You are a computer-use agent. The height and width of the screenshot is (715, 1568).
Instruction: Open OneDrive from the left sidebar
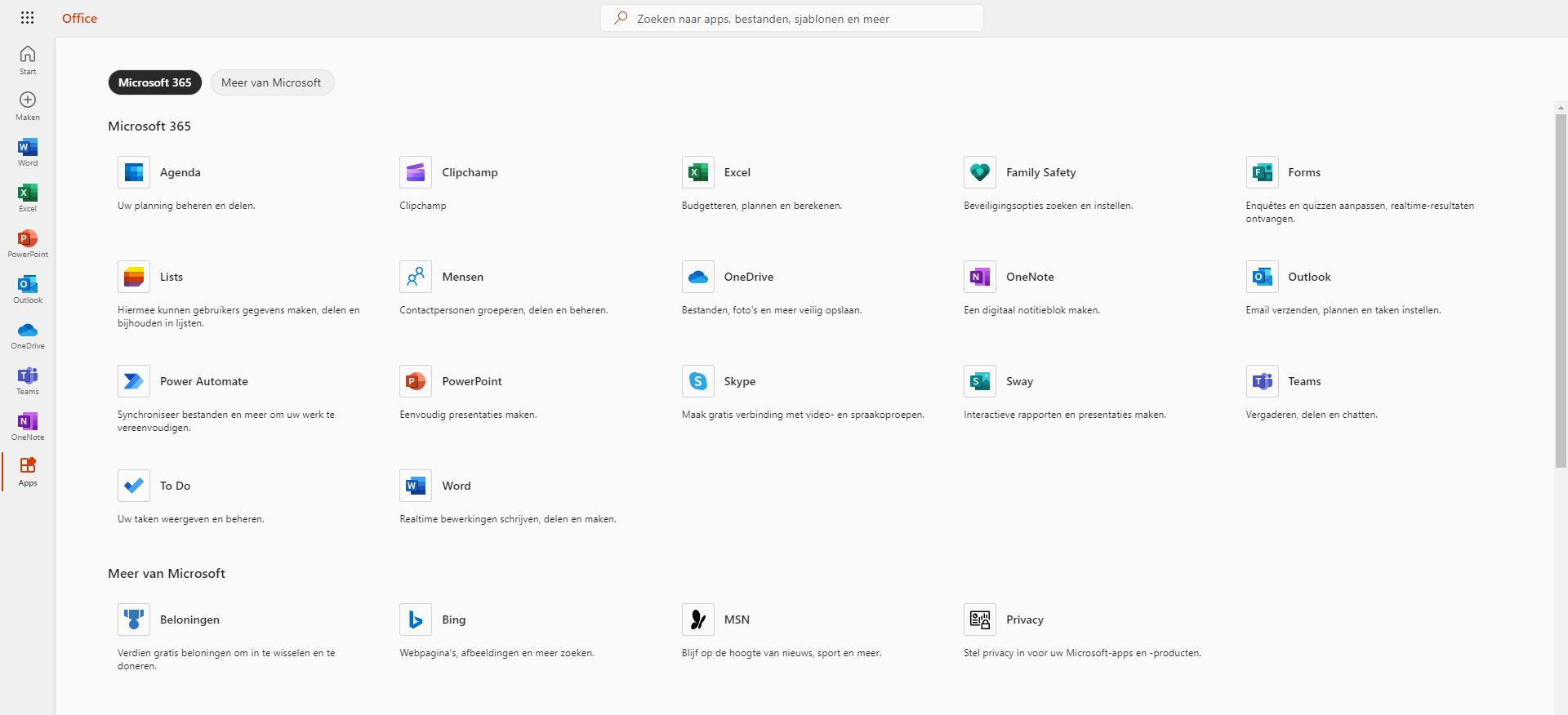point(28,335)
